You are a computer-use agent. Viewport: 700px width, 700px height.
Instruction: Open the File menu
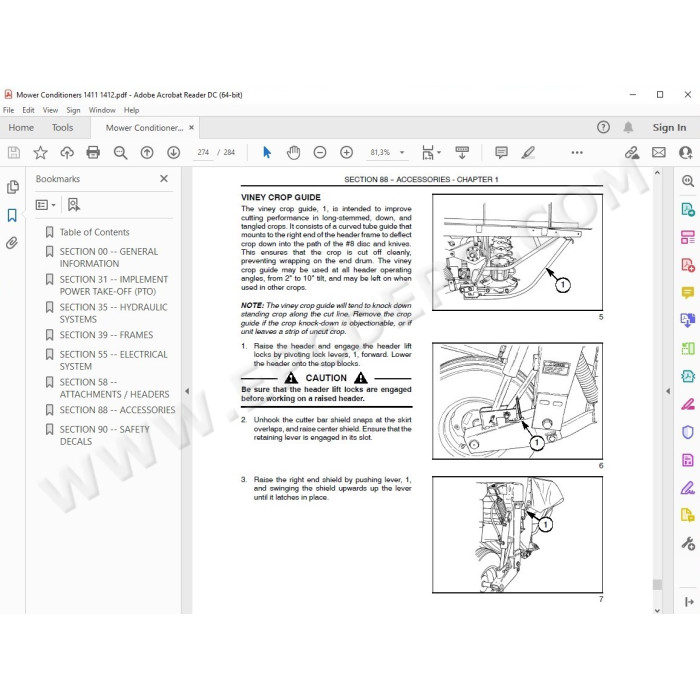8,110
